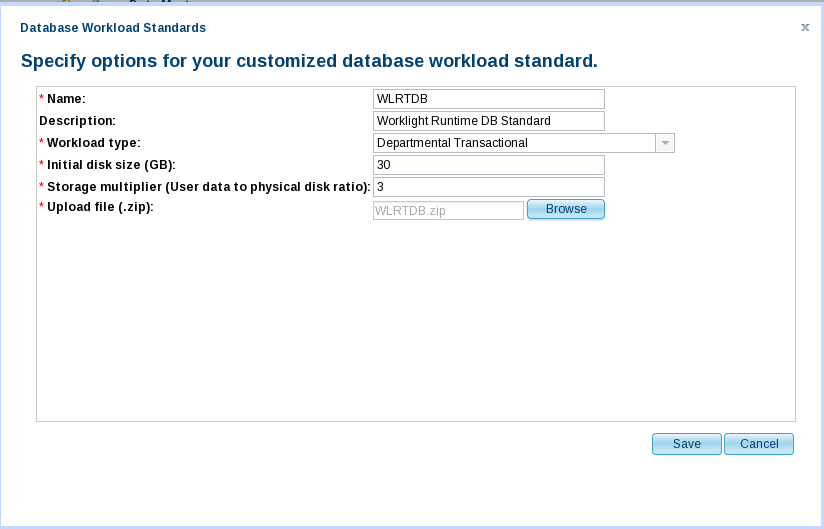Click the Name label
Image resolution: width=824 pixels, height=529 pixels.
pyautogui.click(x=66, y=99)
